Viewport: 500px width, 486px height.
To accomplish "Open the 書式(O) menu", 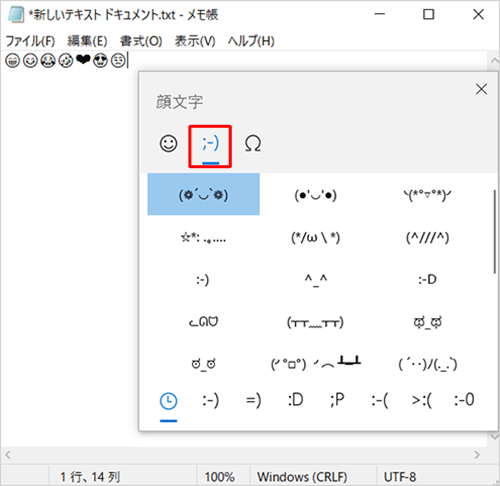I will tap(141, 41).
